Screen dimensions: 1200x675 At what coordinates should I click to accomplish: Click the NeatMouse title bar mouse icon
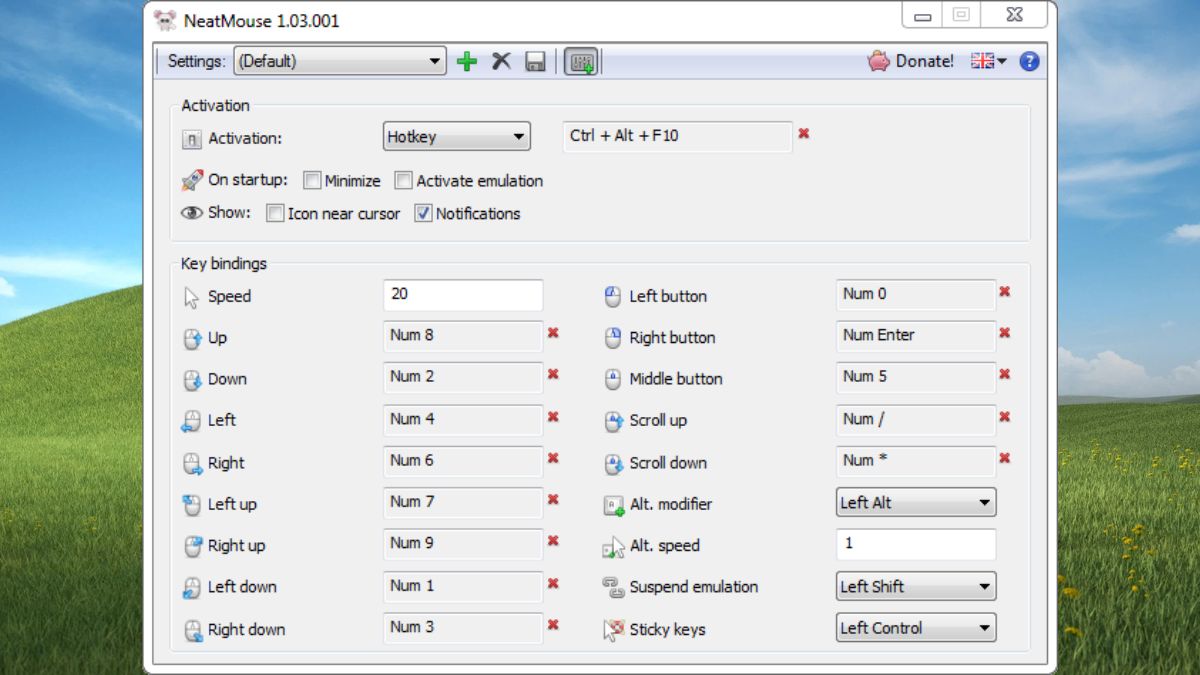[x=165, y=20]
